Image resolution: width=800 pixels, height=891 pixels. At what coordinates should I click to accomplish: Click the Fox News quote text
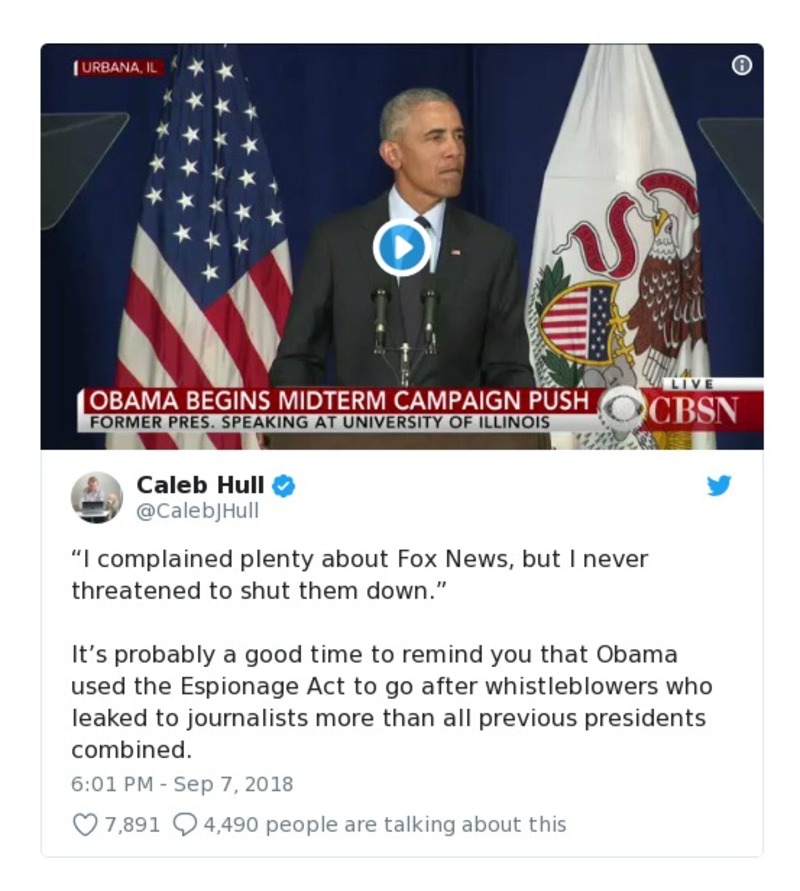point(359,574)
